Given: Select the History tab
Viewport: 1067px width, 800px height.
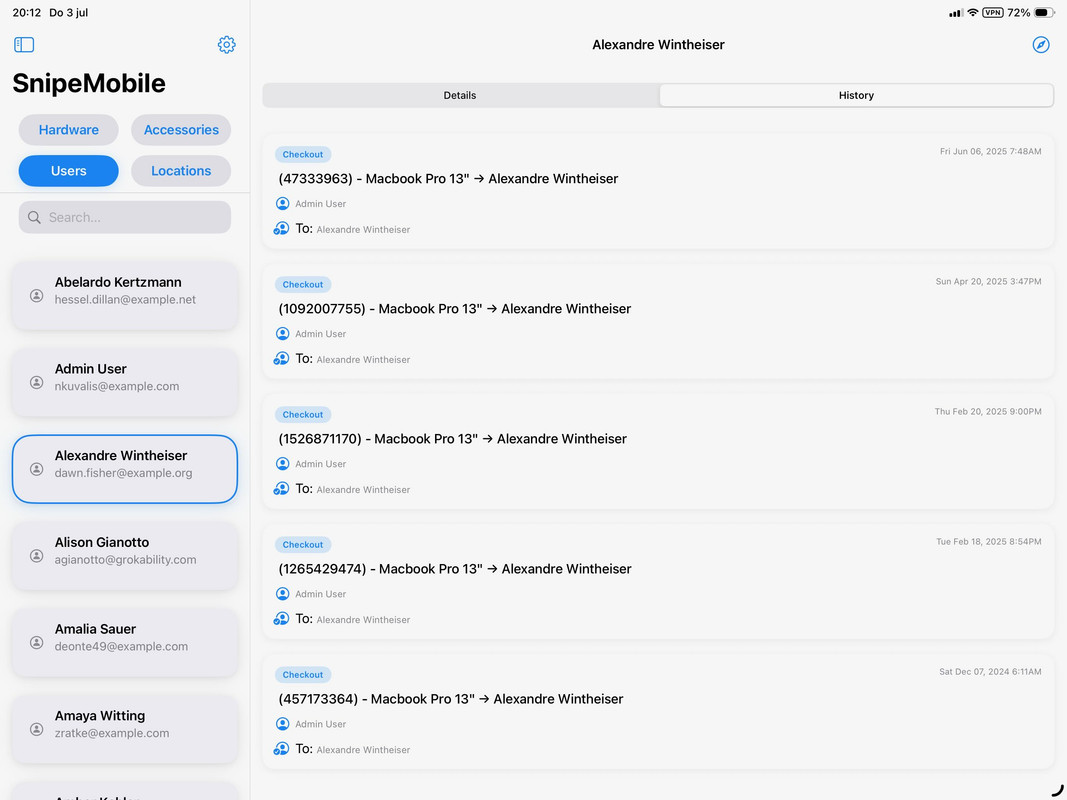Looking at the screenshot, I should point(856,95).
